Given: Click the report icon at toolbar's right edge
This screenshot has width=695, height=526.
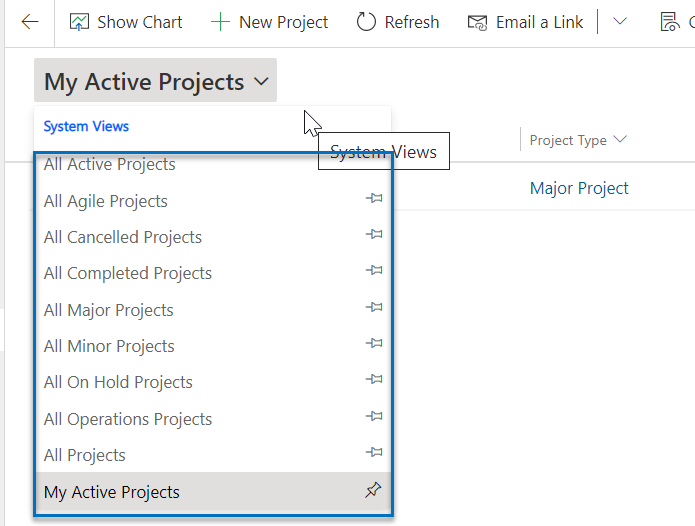Looking at the screenshot, I should [670, 22].
